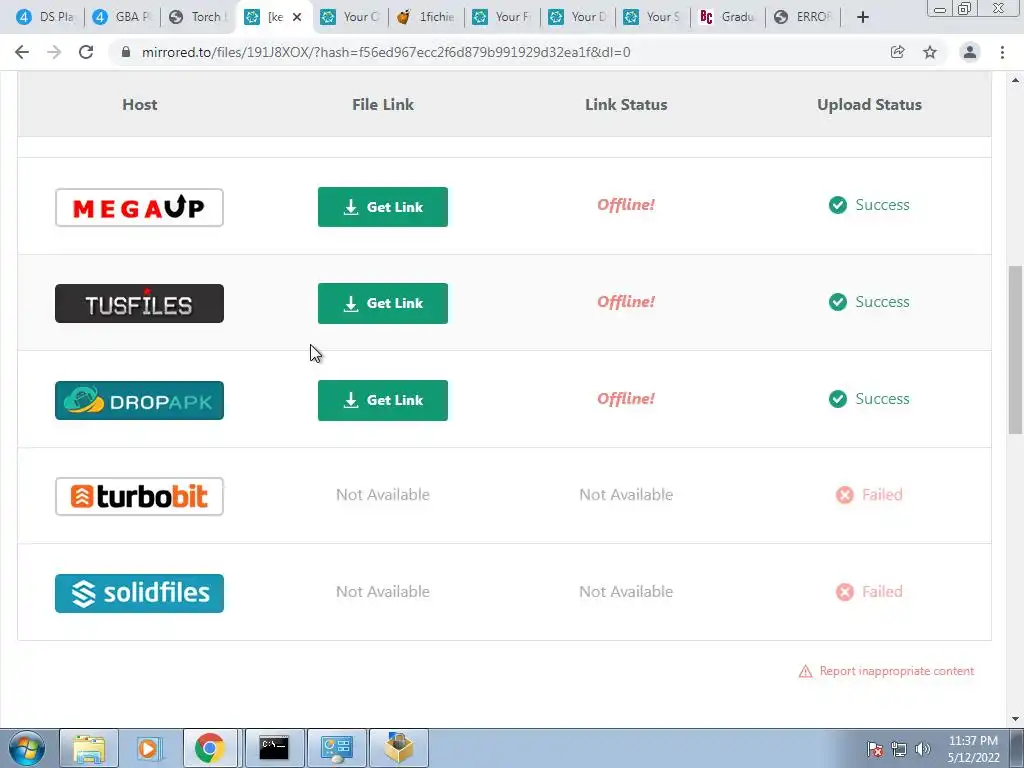This screenshot has height=768, width=1024.
Task: Click MegaUp 'Offline!' link status
Action: point(626,205)
